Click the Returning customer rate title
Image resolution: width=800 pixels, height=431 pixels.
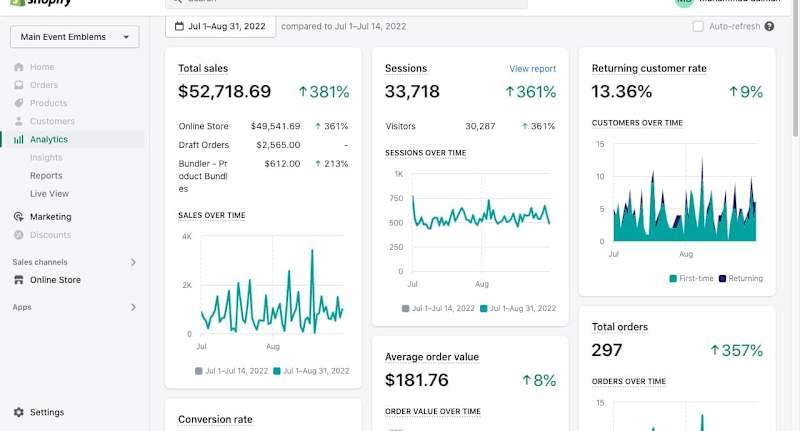649,68
